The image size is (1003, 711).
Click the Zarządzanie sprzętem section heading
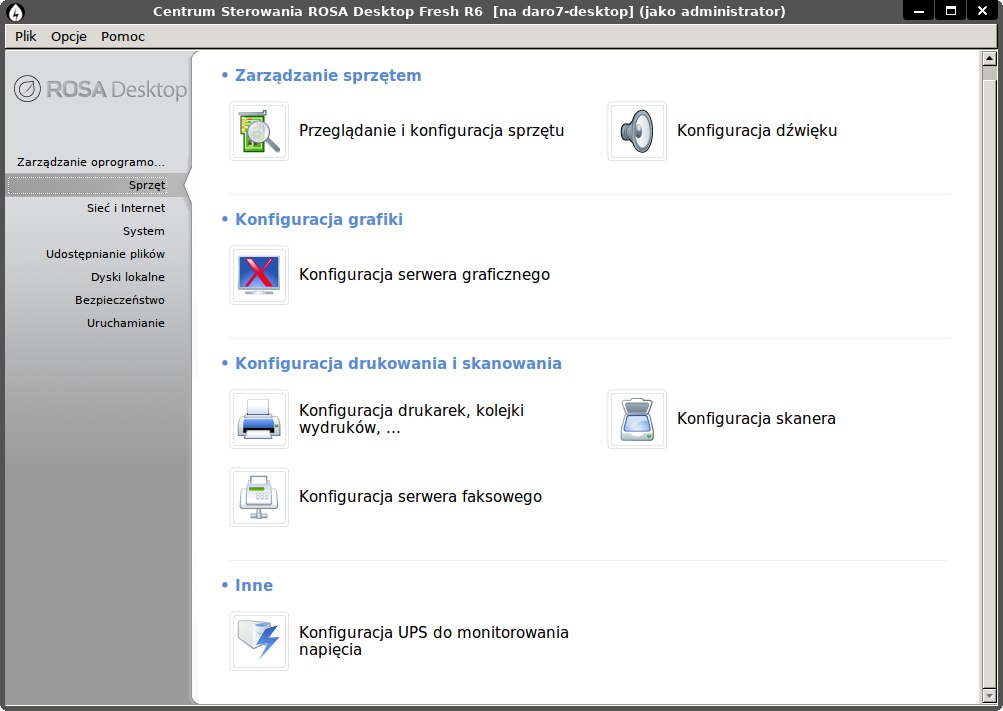tap(328, 75)
